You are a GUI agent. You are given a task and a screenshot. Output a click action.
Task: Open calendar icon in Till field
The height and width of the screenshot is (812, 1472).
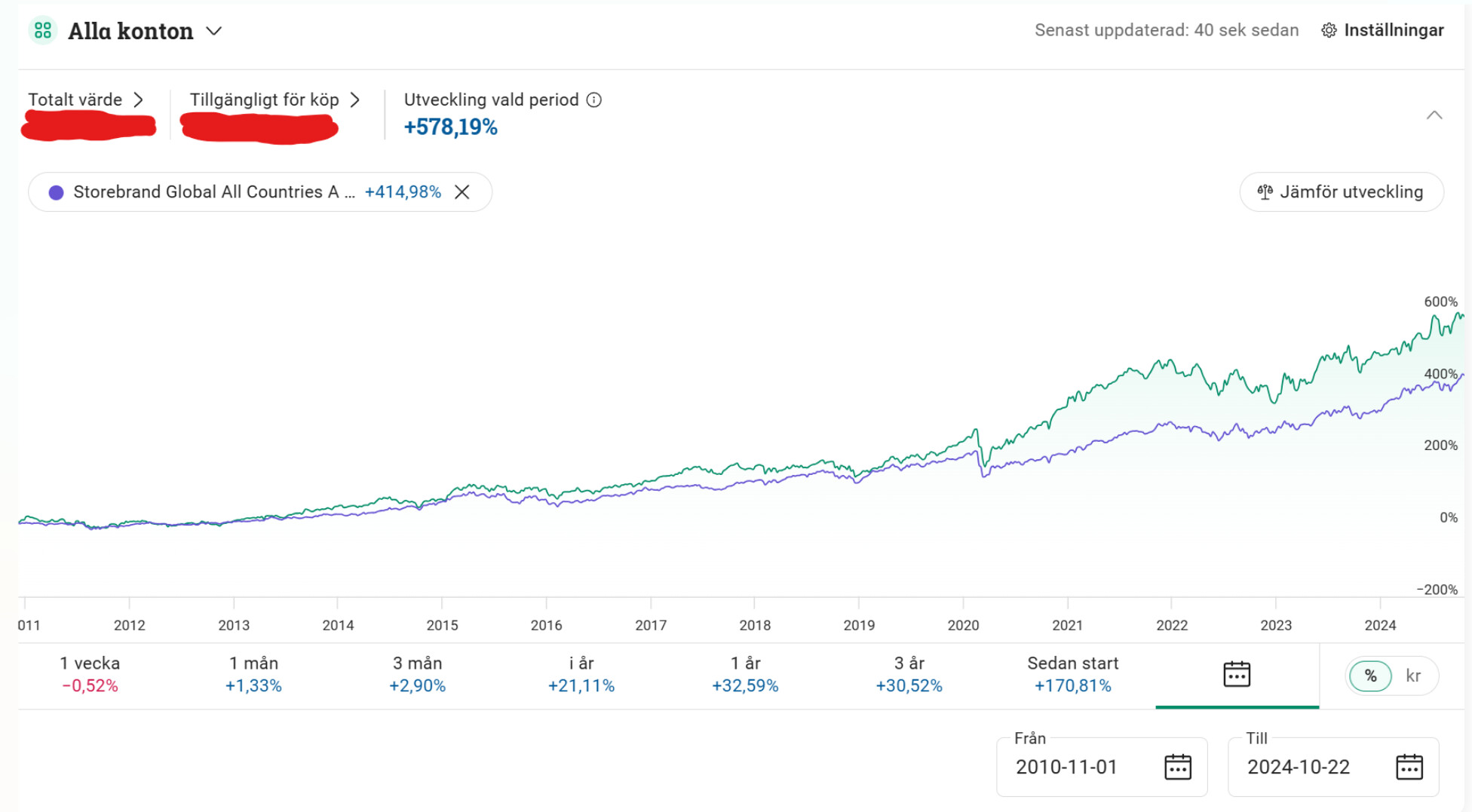coord(1409,767)
